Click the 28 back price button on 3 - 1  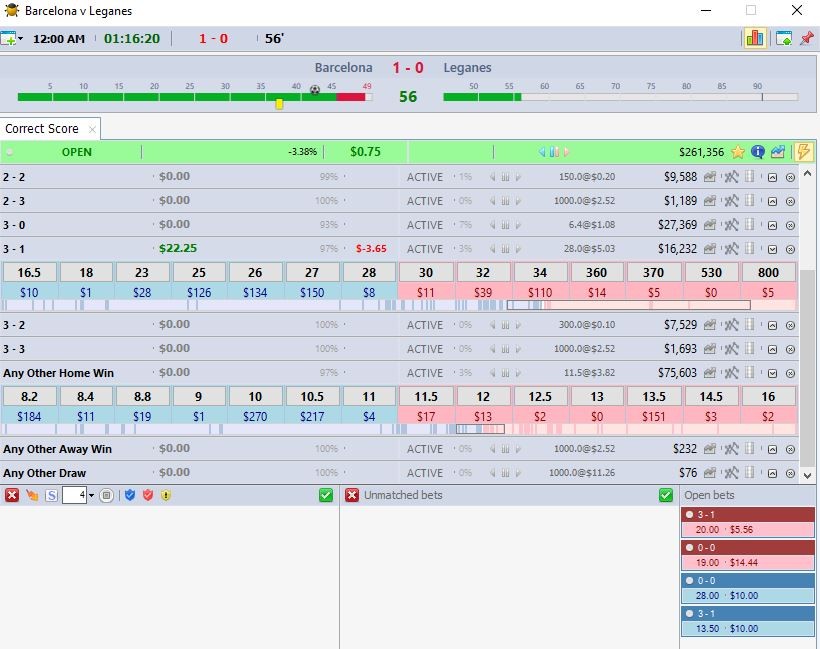pyautogui.click(x=369, y=272)
